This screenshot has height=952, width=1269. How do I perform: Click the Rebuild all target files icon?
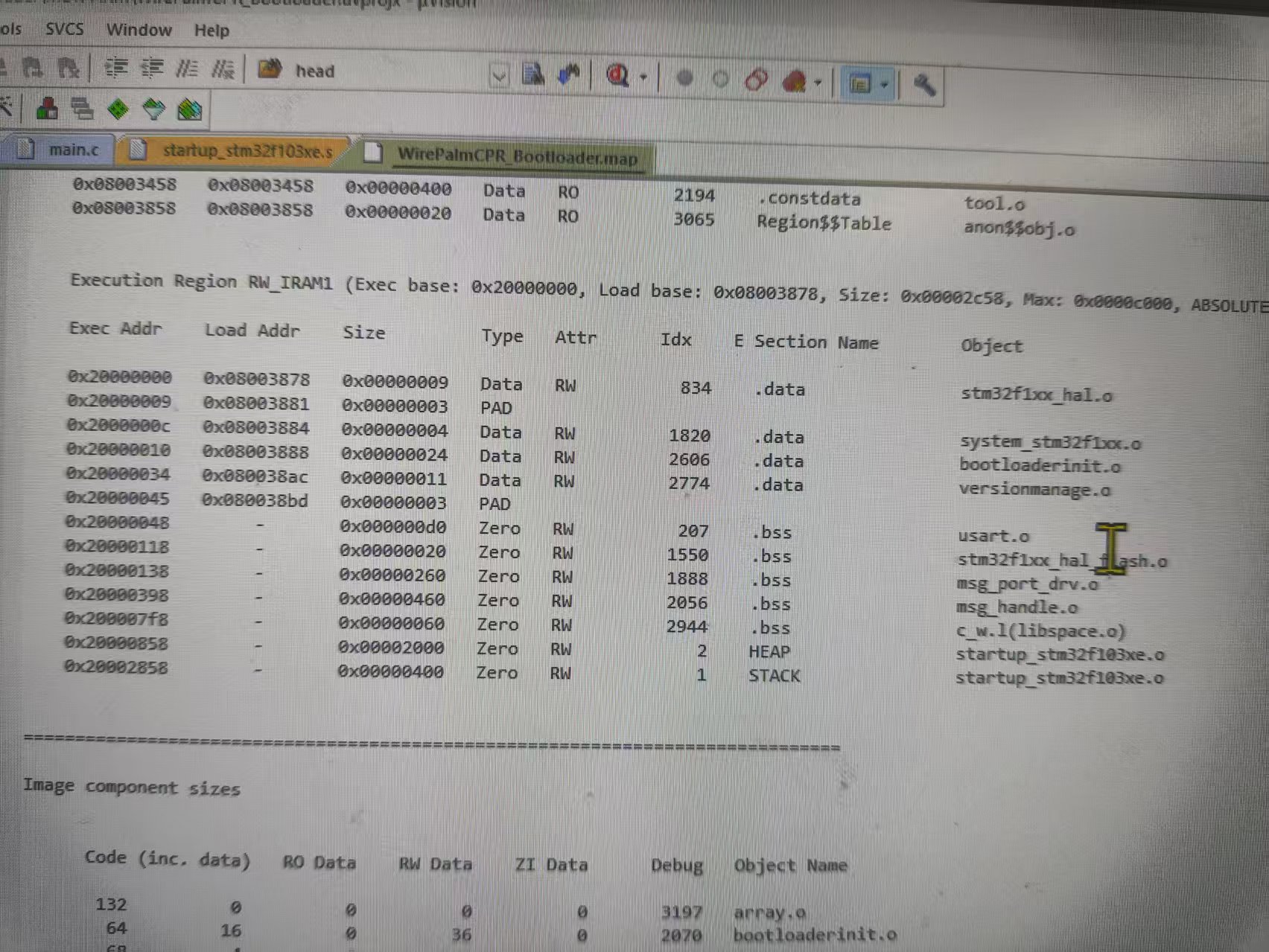pyautogui.click(x=84, y=109)
